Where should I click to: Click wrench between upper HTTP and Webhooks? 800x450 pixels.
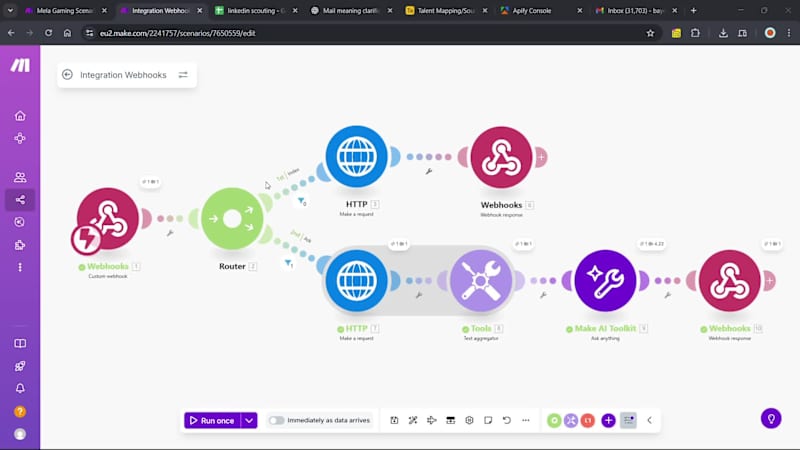point(429,171)
